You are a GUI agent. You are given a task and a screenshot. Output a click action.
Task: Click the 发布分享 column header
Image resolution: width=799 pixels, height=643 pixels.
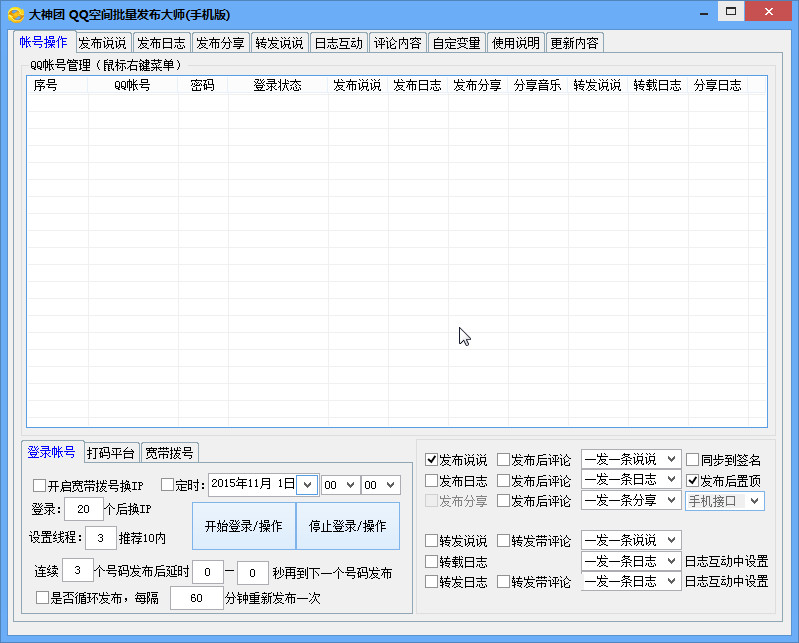pos(478,85)
